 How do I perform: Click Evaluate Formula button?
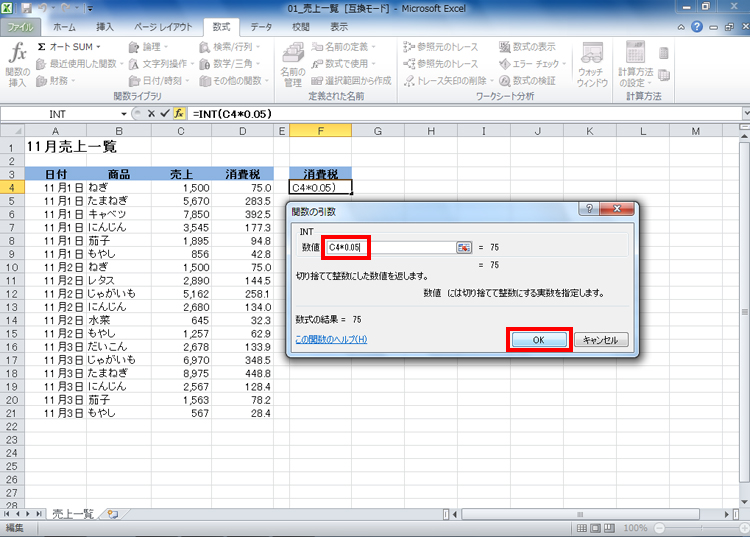click(527, 81)
